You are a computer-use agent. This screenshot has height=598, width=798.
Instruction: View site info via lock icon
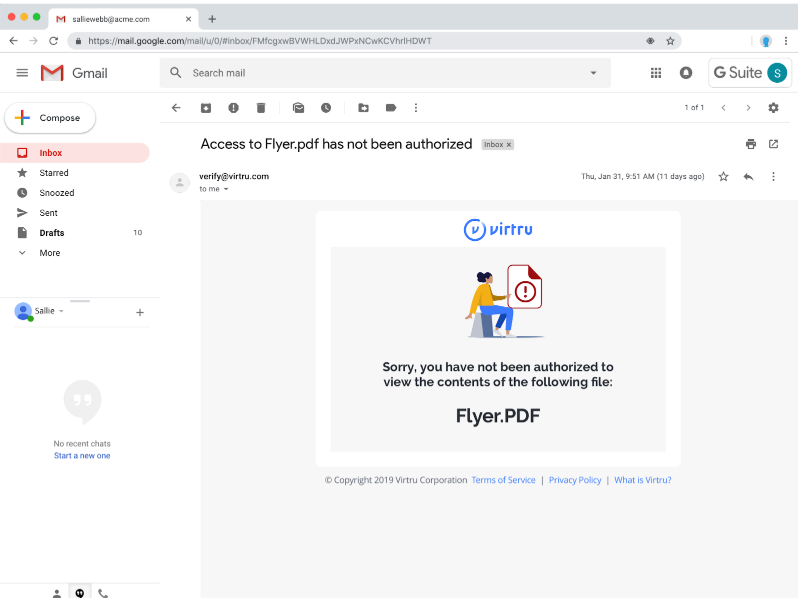(78, 41)
